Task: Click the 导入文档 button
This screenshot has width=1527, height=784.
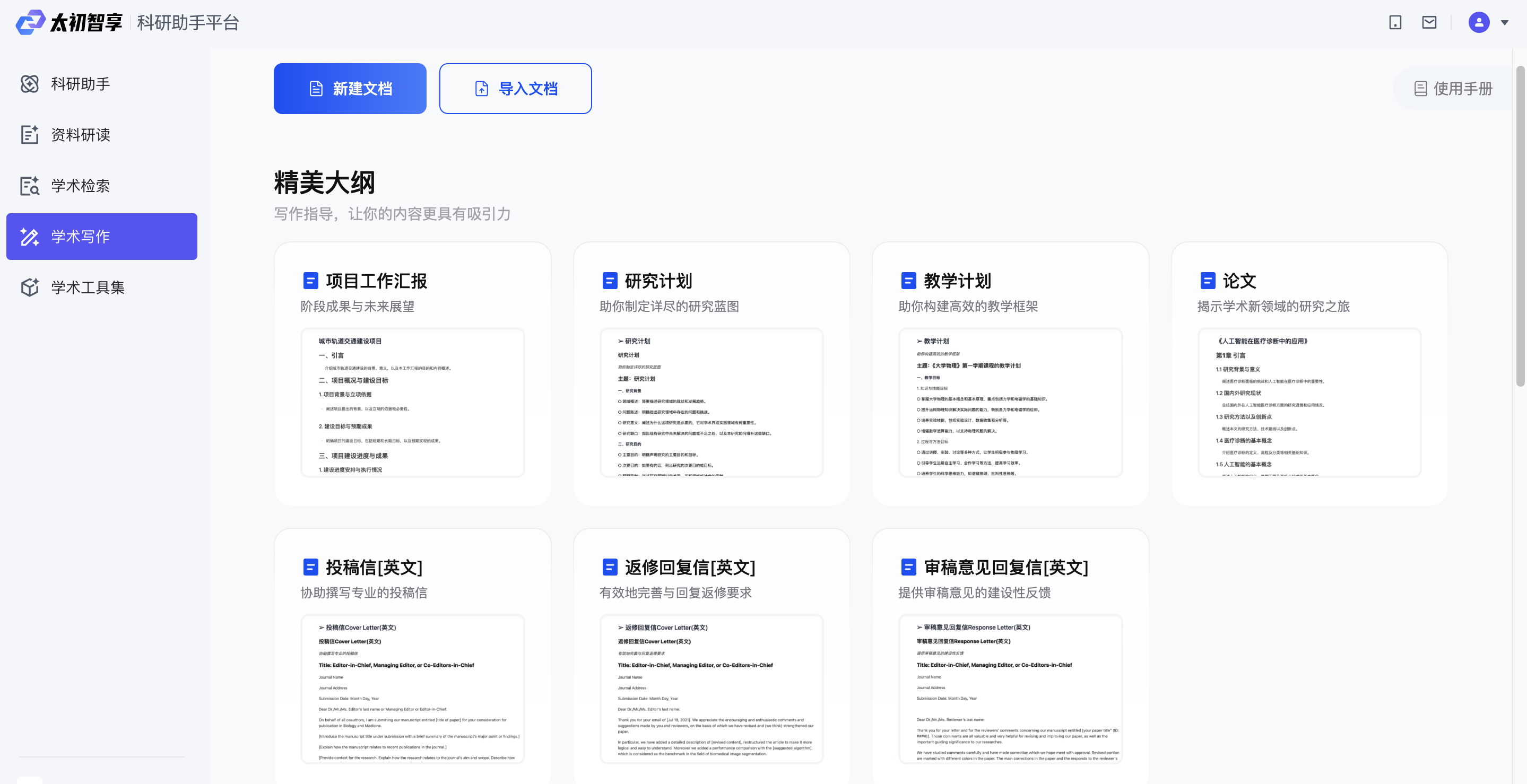Action: click(x=515, y=89)
